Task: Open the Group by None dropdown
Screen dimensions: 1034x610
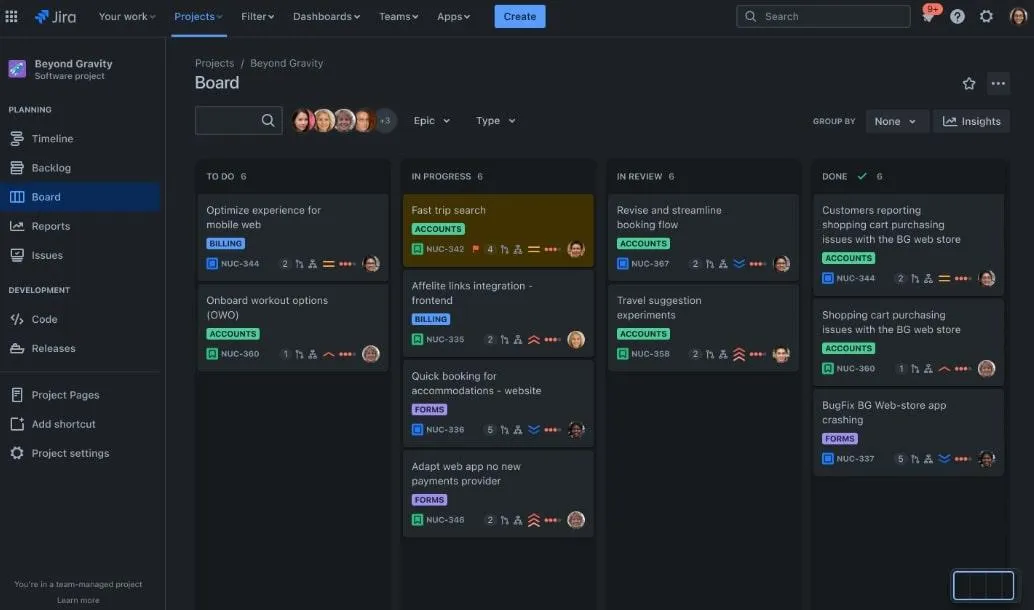Action: [896, 121]
